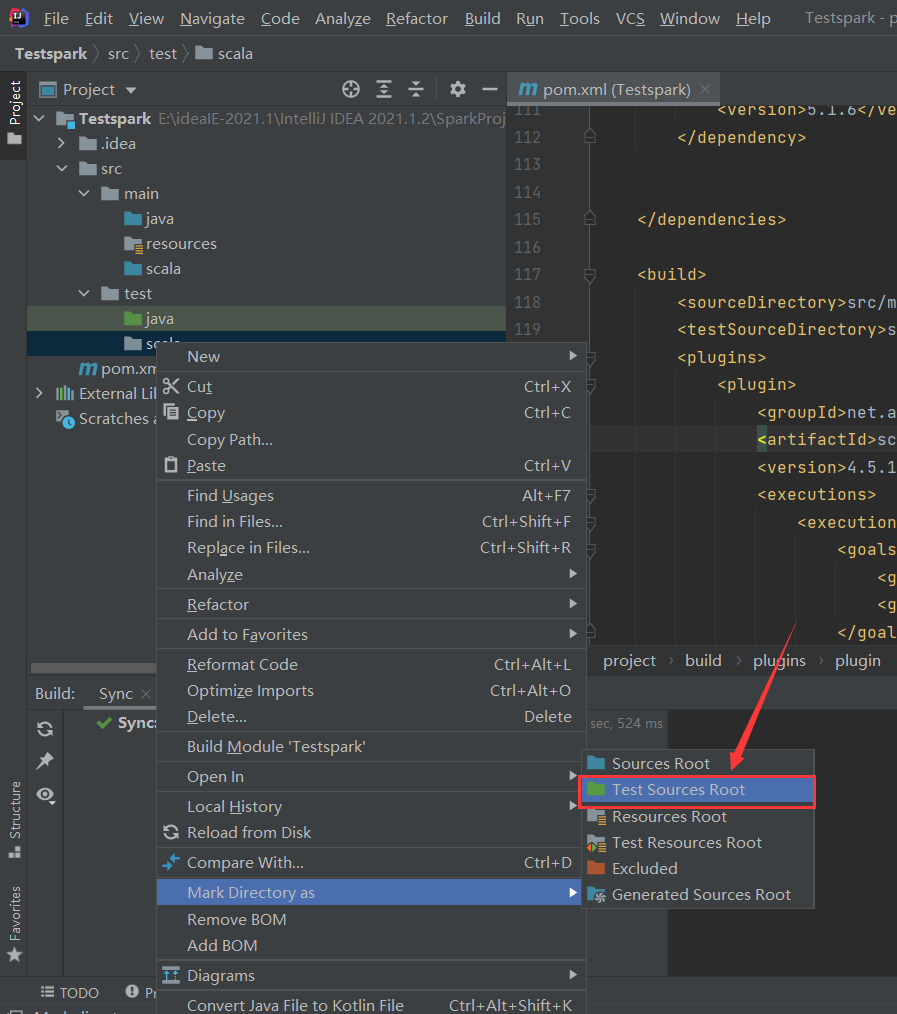Choose Generated Sources Root option
This screenshot has height=1014, width=897.
click(698, 894)
